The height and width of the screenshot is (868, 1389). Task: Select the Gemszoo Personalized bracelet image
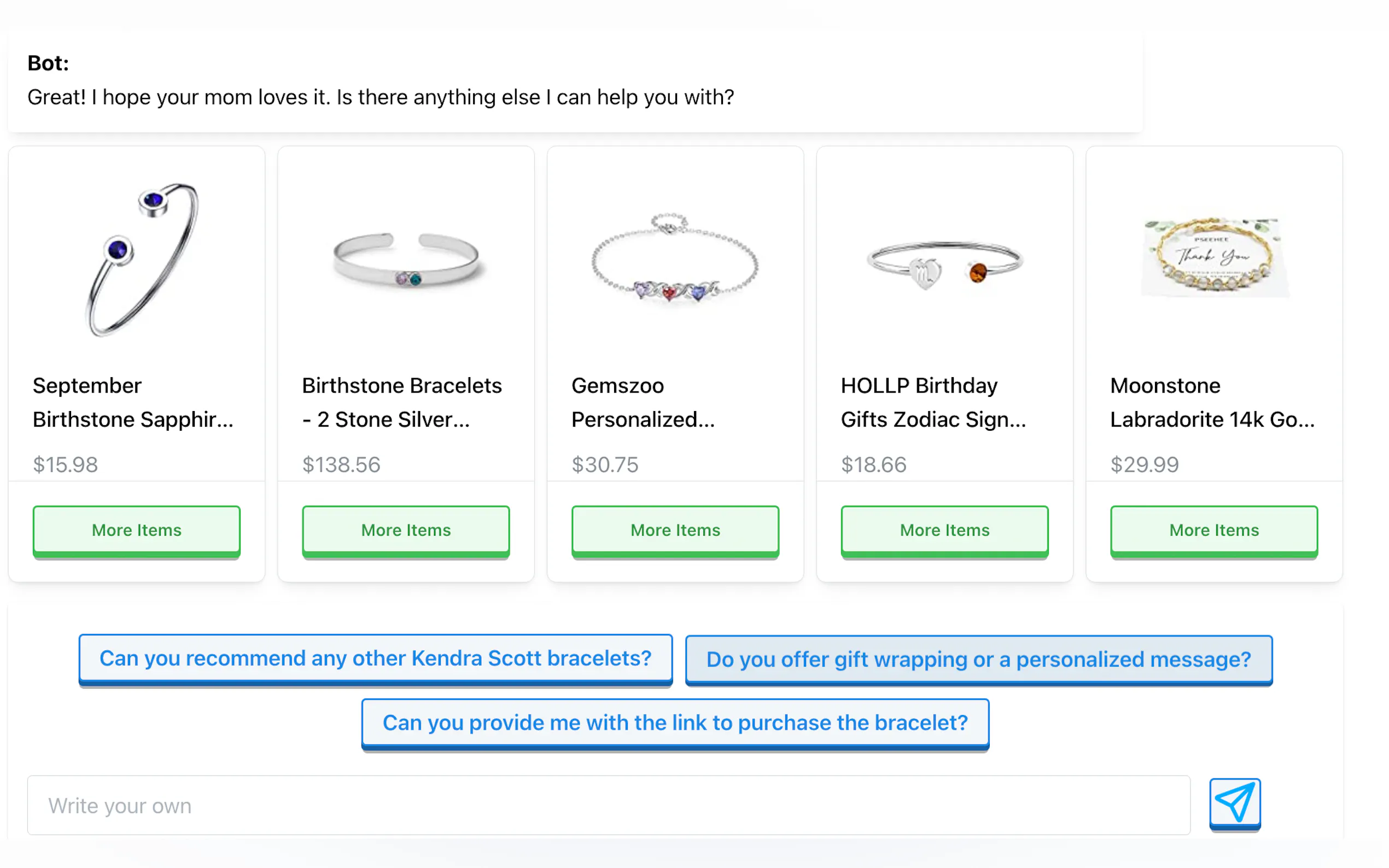click(675, 260)
